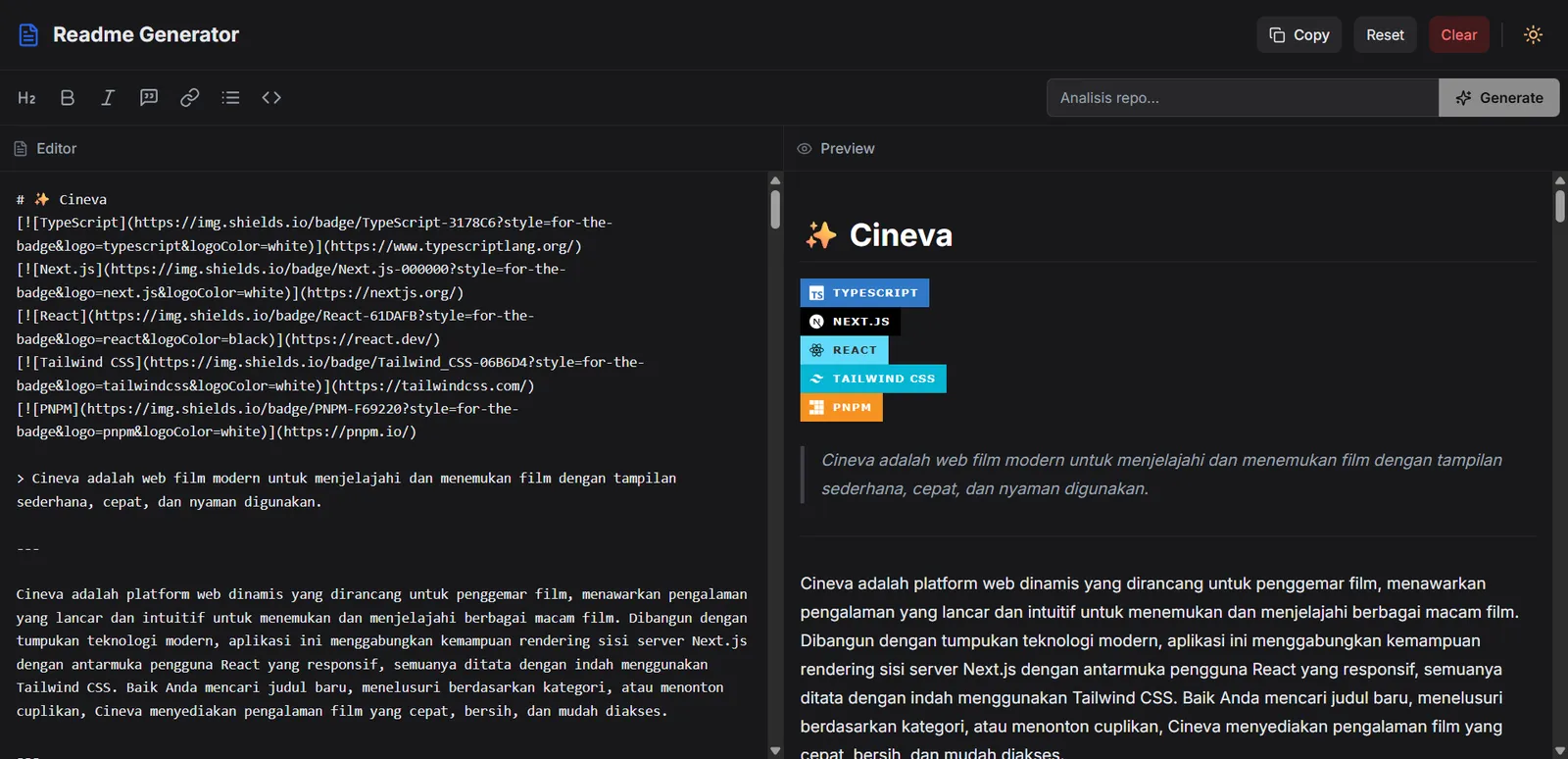The image size is (1568, 759).
Task: Generate the readme with the Generate button
Action: [1499, 98]
